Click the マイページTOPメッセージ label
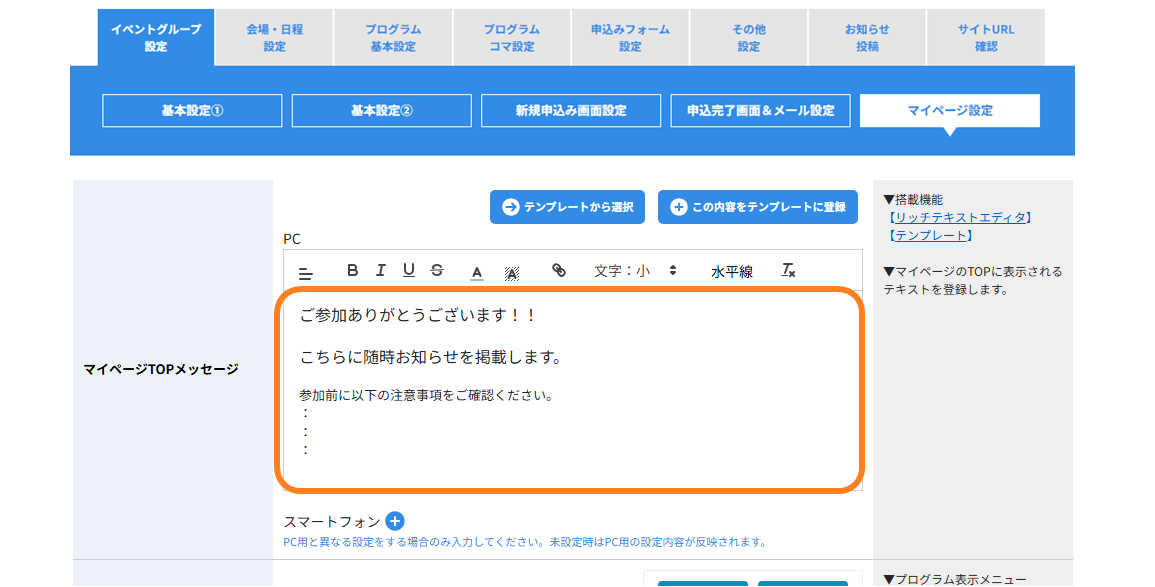The image size is (1155, 587). coord(161,369)
